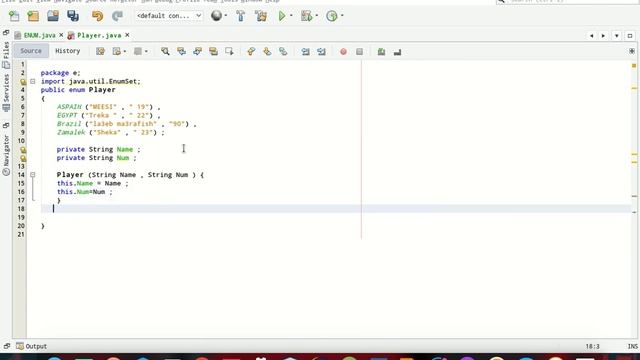This screenshot has width=640, height=360.
Task: Shift the line left
Action: point(305,51)
